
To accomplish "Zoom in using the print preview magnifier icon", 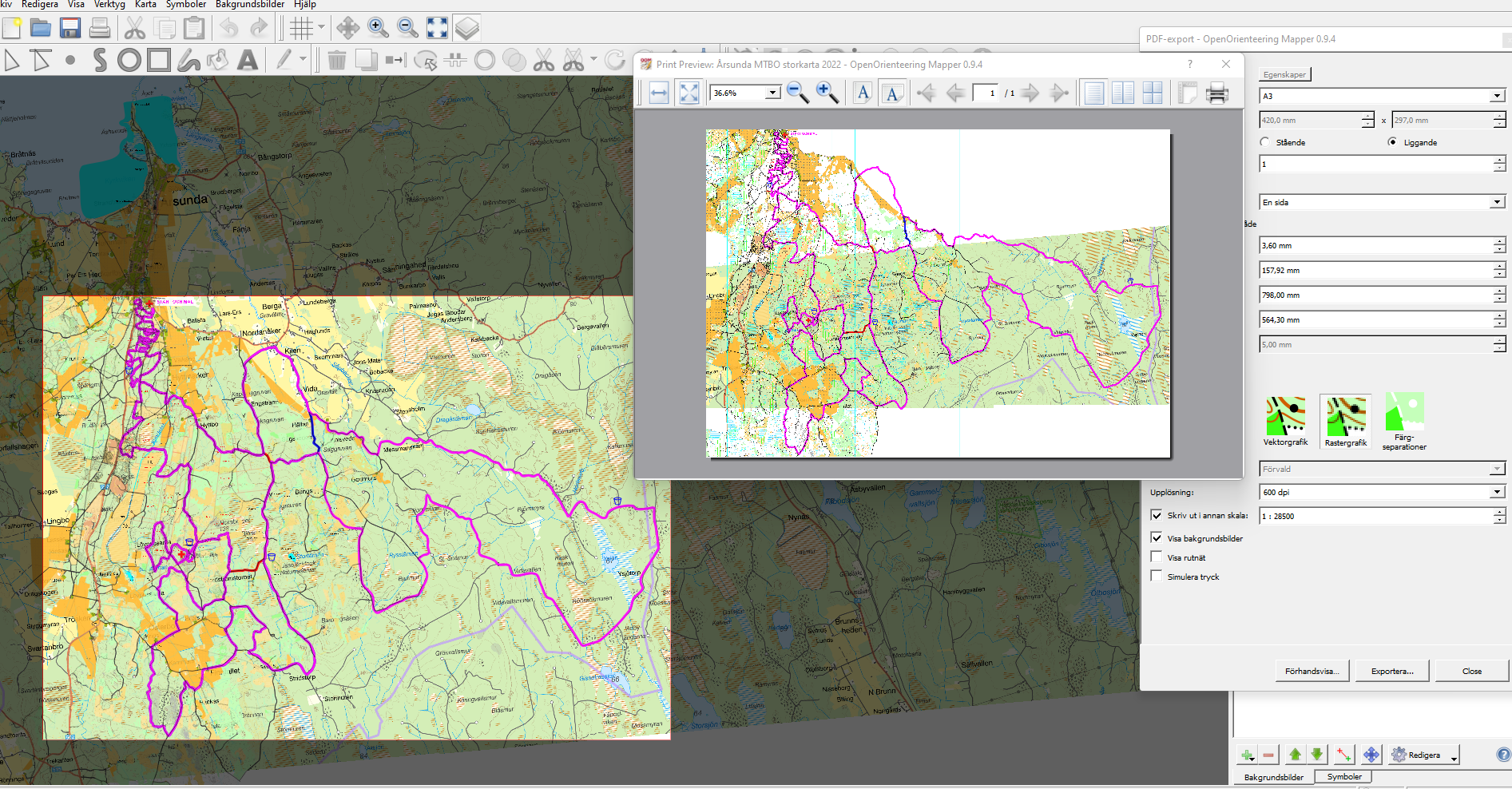I will 827,93.
